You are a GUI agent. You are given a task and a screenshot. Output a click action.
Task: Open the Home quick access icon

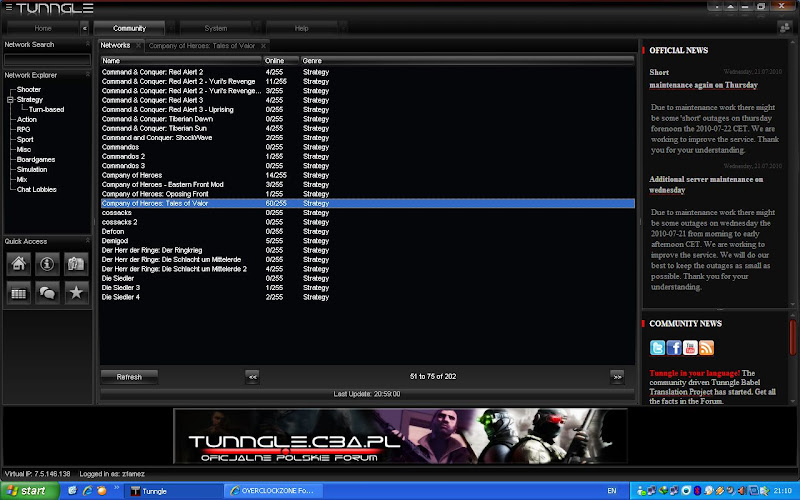pyautogui.click(x=19, y=264)
